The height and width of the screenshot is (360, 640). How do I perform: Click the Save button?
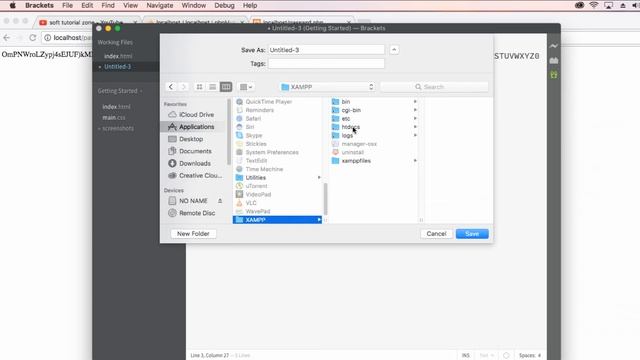pos(472,234)
